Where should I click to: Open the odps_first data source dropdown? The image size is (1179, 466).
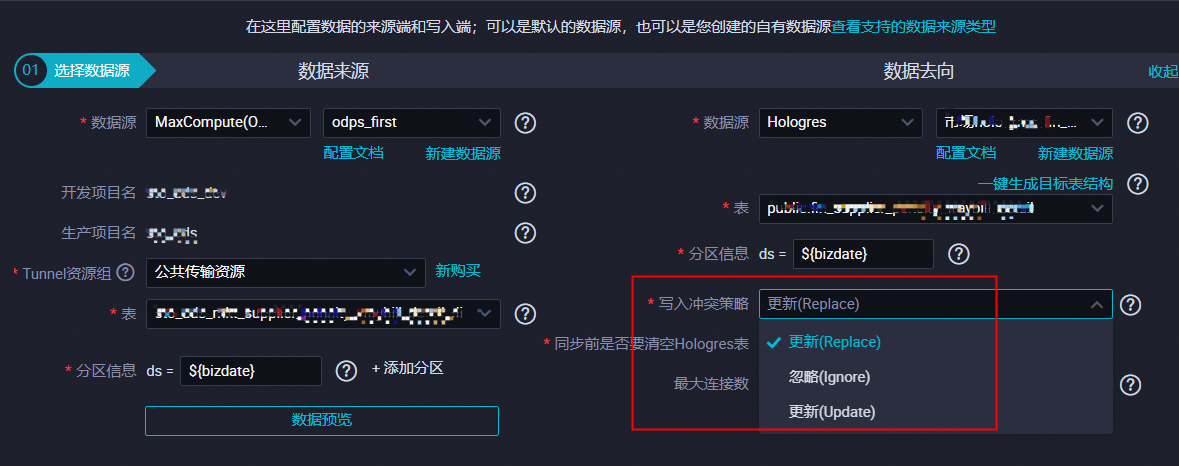[411, 123]
